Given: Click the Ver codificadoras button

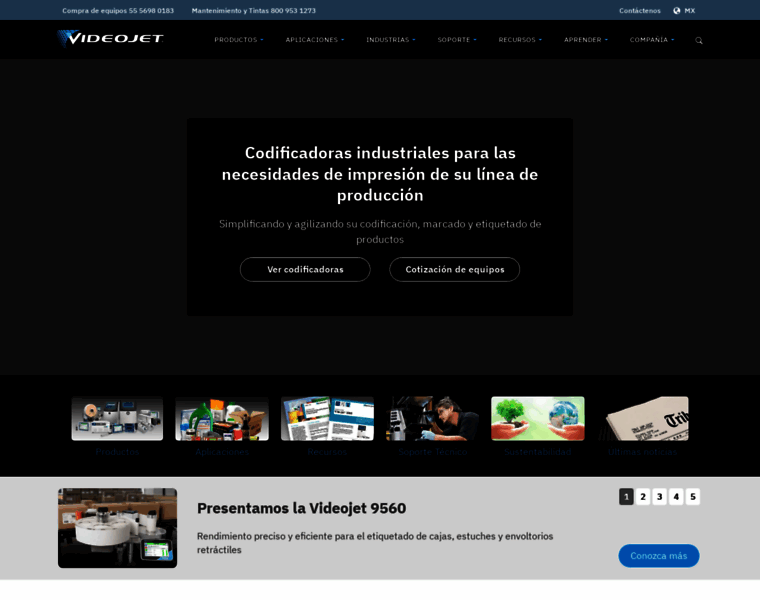Looking at the screenshot, I should click(305, 269).
